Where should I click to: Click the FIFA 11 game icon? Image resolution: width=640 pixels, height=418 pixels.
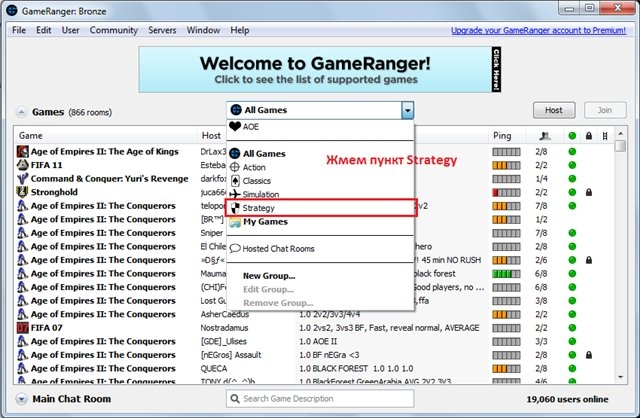coord(22,165)
